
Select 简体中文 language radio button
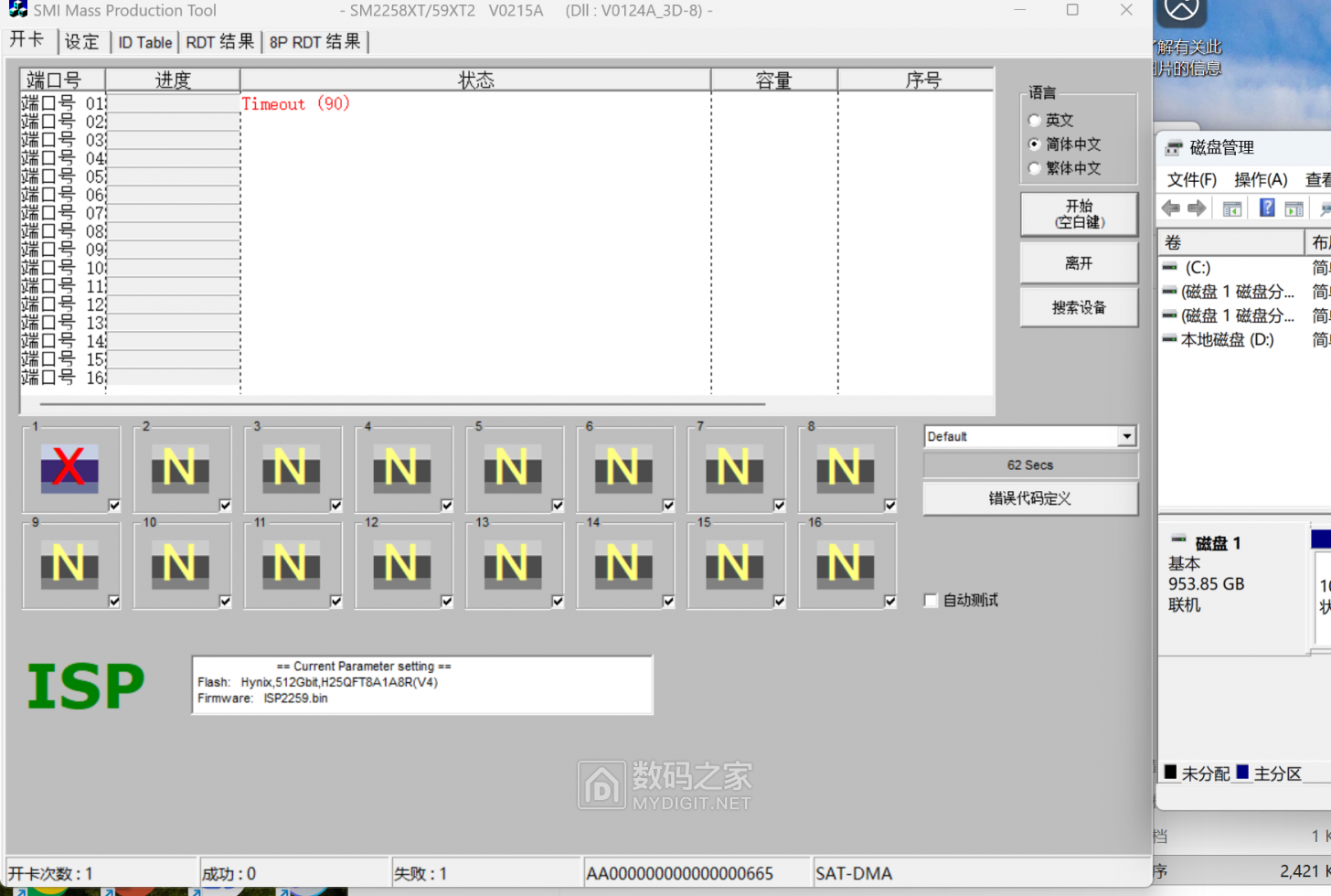tap(1034, 144)
